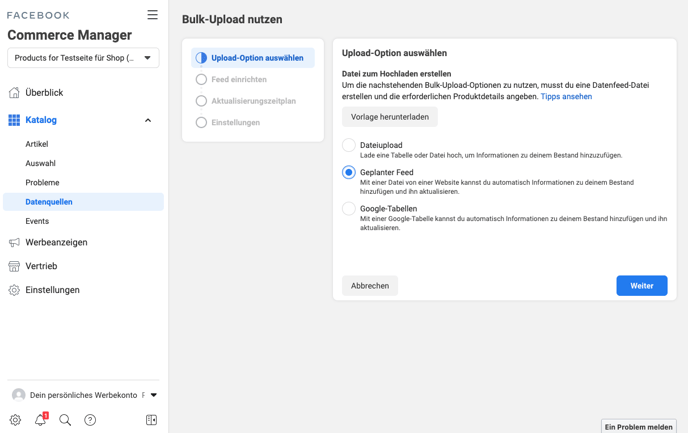Go to Artikel under Katalog

point(37,144)
